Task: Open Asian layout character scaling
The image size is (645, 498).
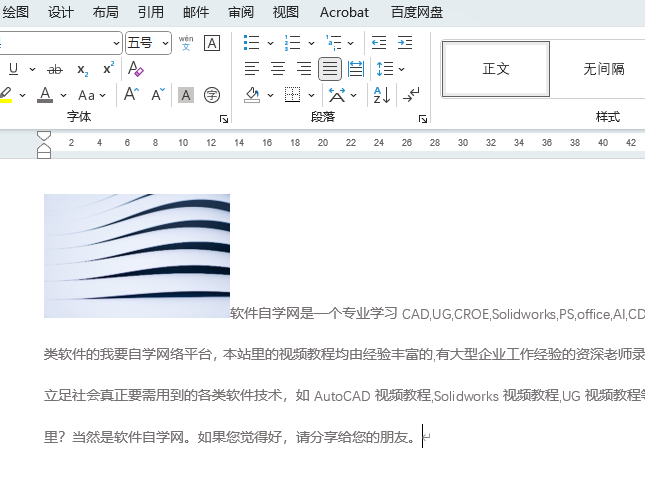Action: pyautogui.click(x=337, y=95)
